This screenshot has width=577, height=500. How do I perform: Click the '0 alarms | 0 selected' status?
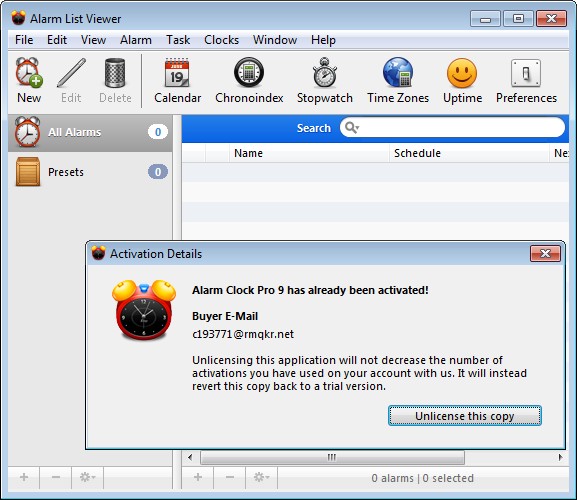(422, 478)
